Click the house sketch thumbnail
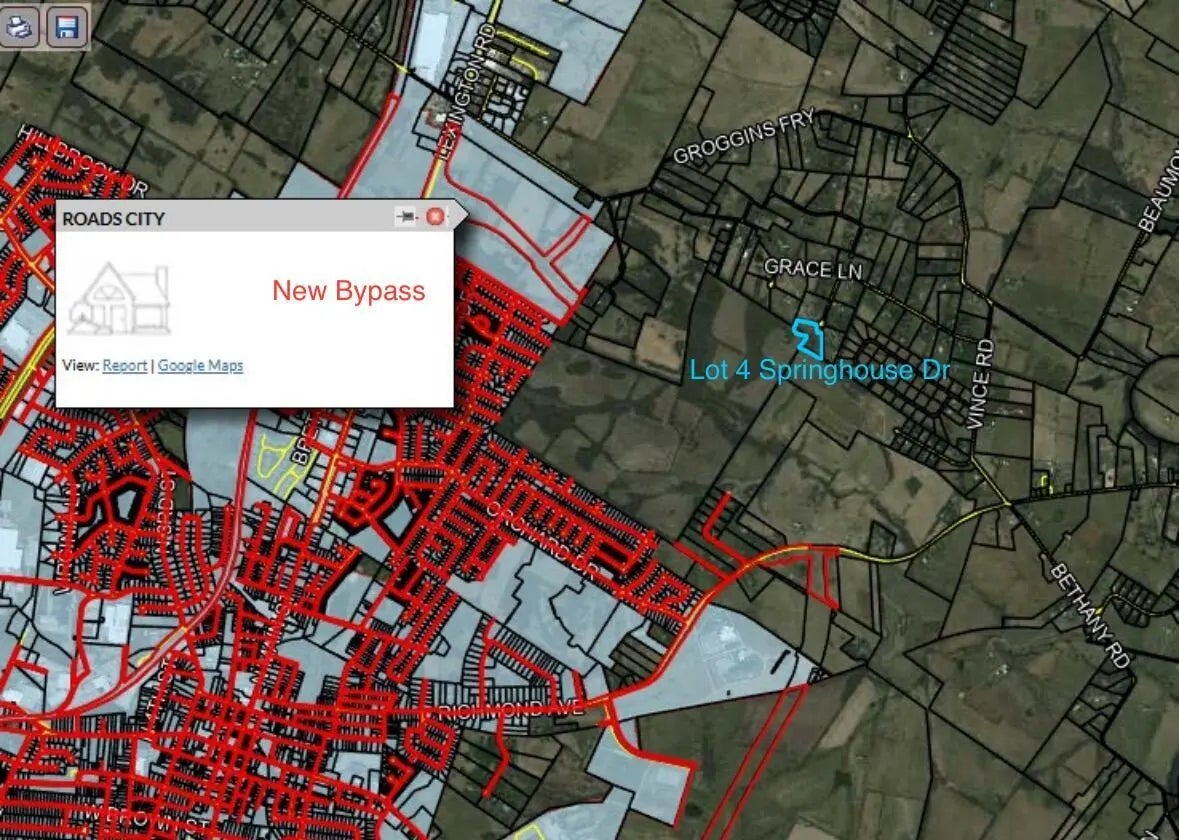This screenshot has height=840, width=1179. click(120, 299)
